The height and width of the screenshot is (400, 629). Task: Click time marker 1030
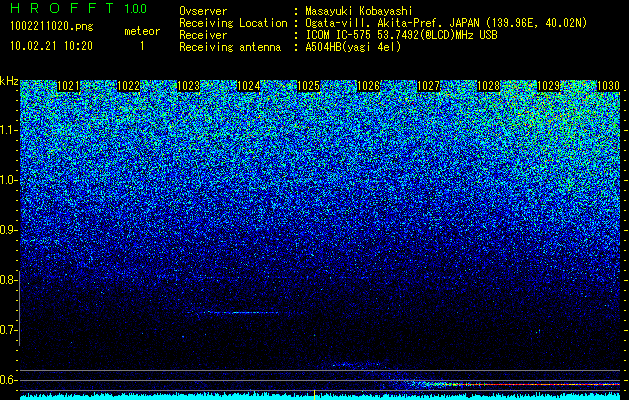point(608,86)
